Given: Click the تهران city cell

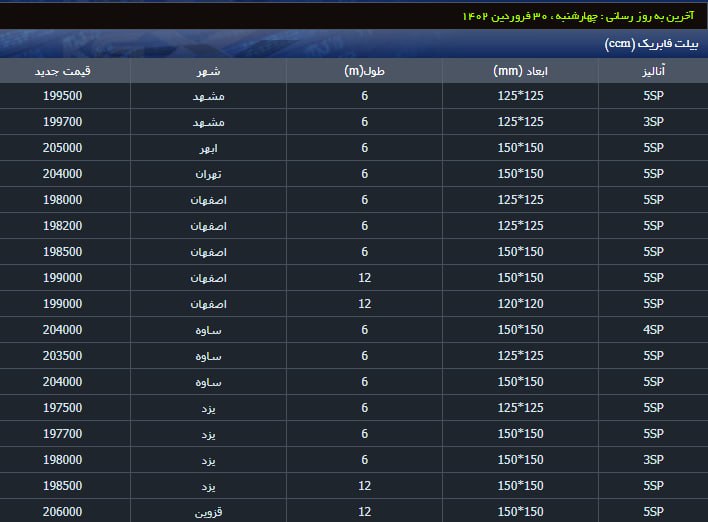Looking at the screenshot, I should click(x=208, y=174).
